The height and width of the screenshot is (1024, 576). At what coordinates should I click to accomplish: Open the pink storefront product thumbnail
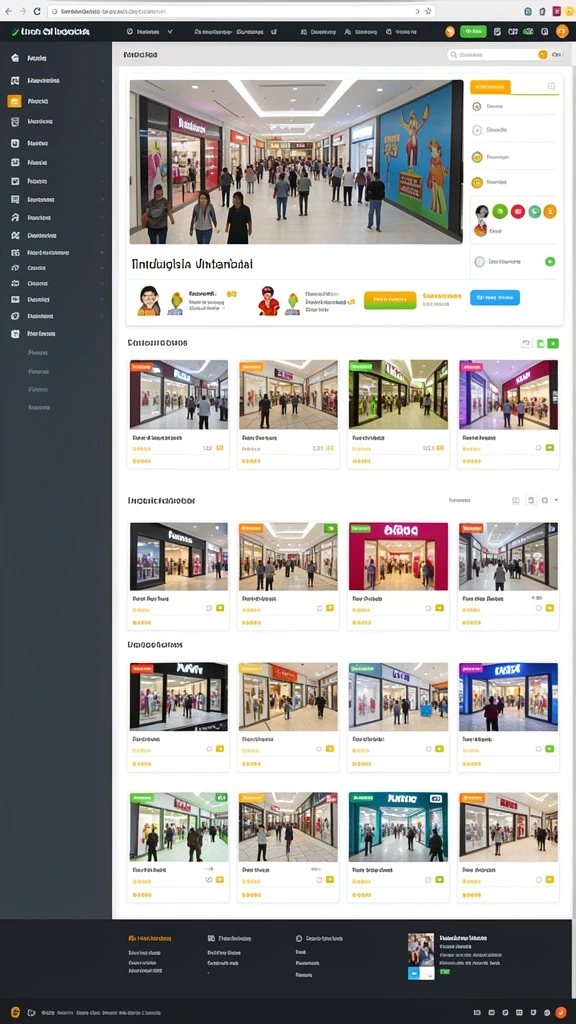398,556
